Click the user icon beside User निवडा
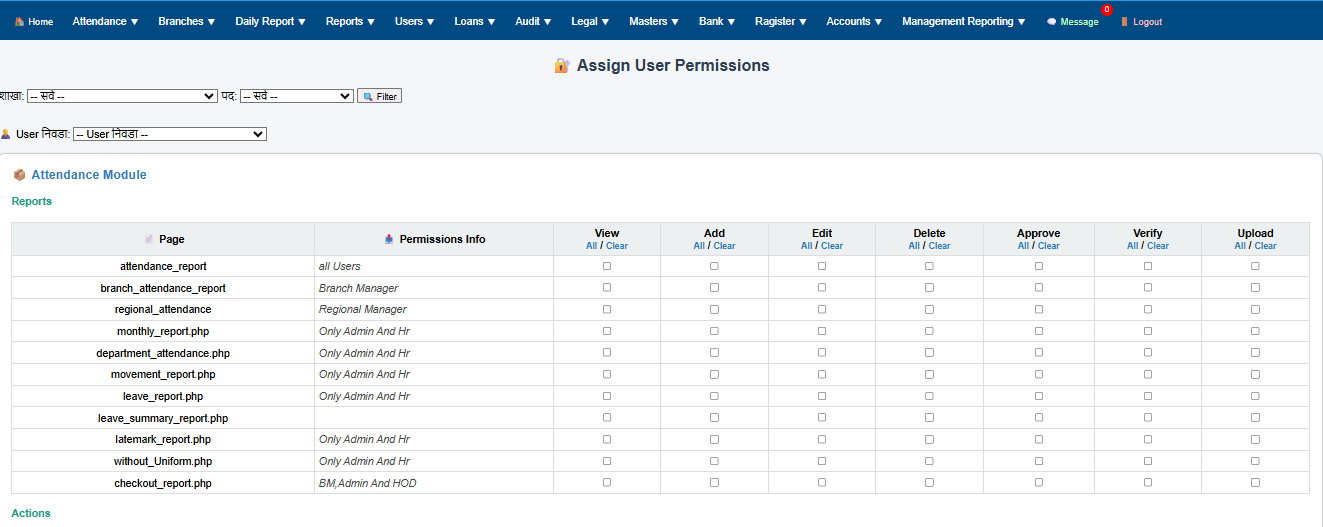This screenshot has height=527, width=1323. click(6, 134)
